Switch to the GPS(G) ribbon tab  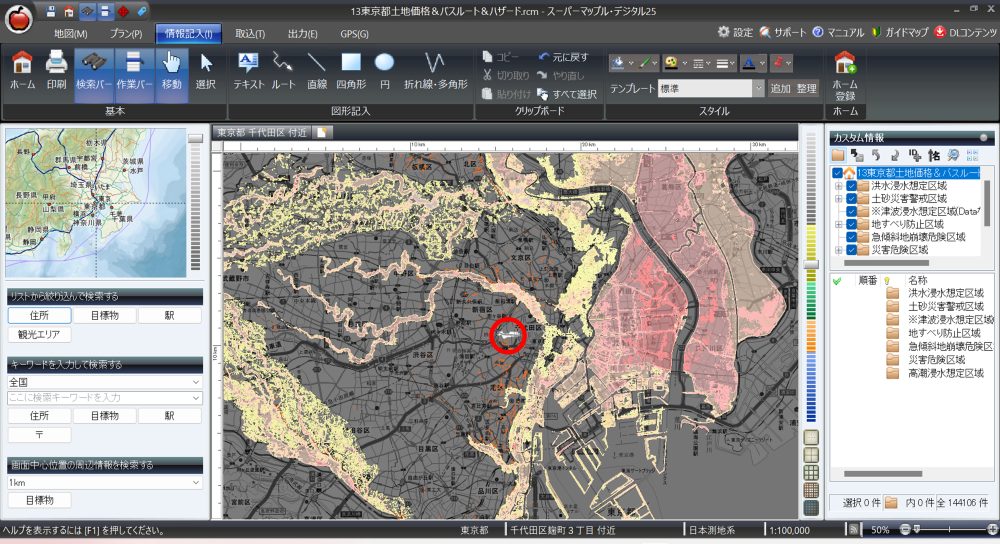tap(354, 34)
